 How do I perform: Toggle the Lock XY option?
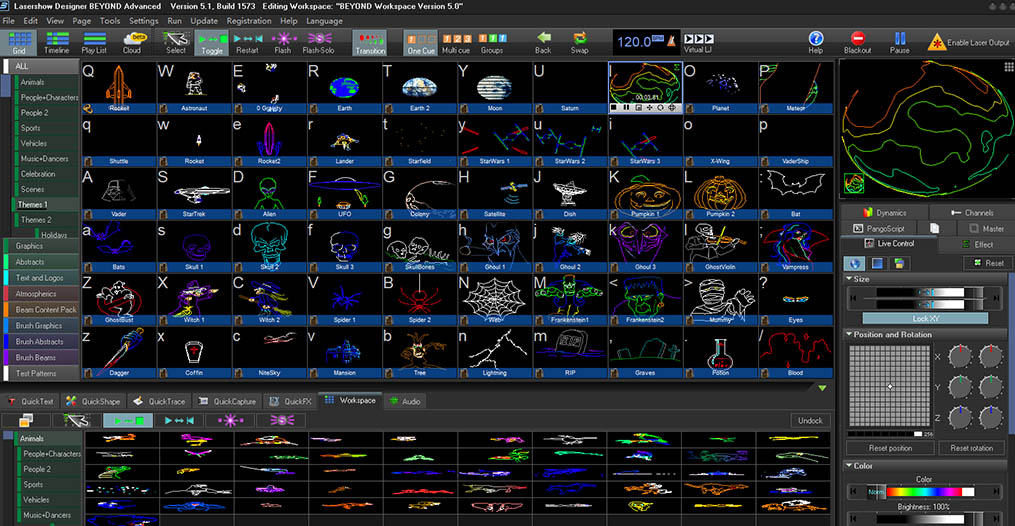click(x=925, y=317)
